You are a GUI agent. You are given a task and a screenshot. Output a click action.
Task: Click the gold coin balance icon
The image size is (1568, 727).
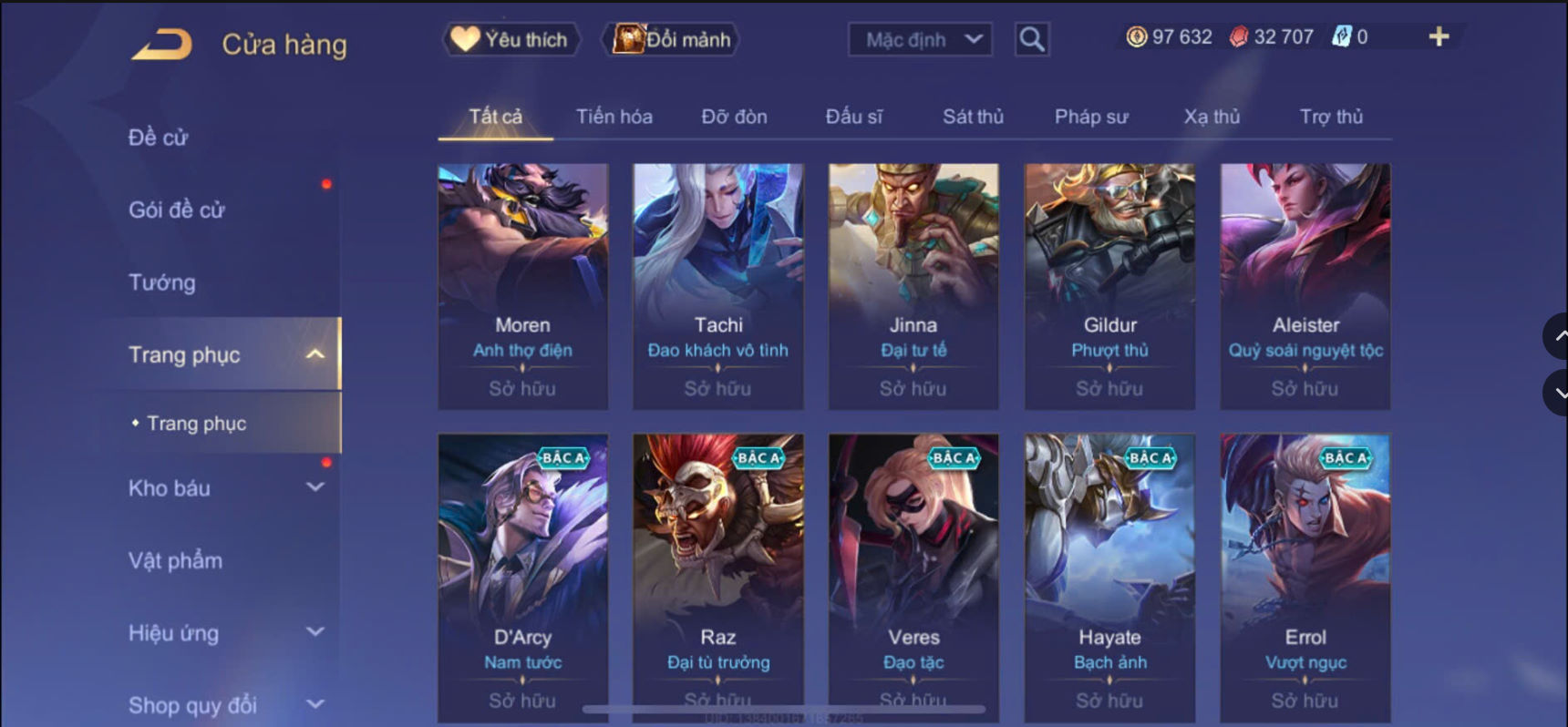point(1136,36)
